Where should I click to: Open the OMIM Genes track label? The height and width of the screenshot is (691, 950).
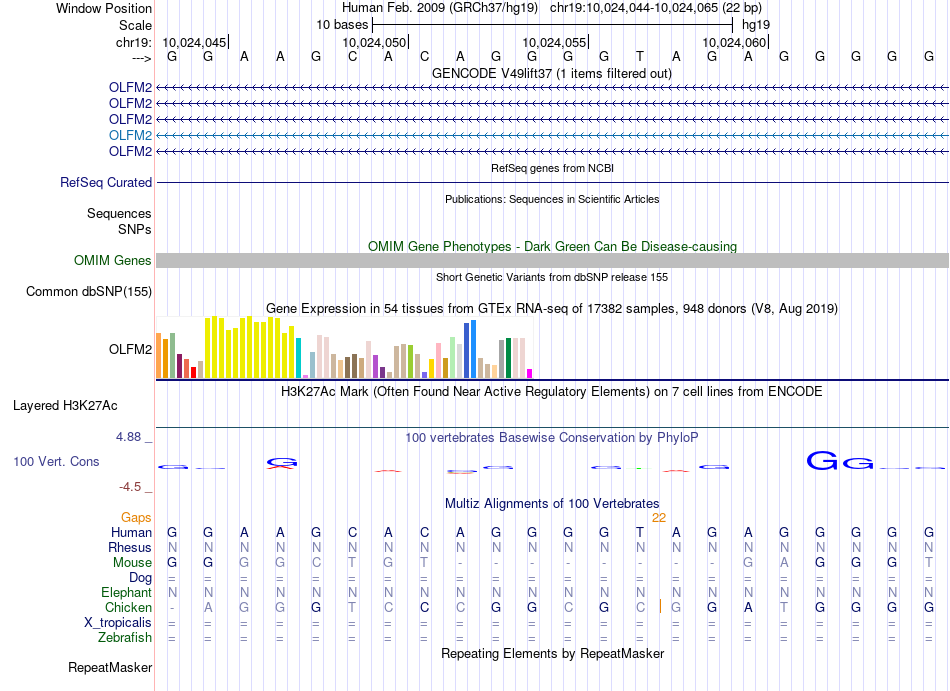[x=113, y=260]
